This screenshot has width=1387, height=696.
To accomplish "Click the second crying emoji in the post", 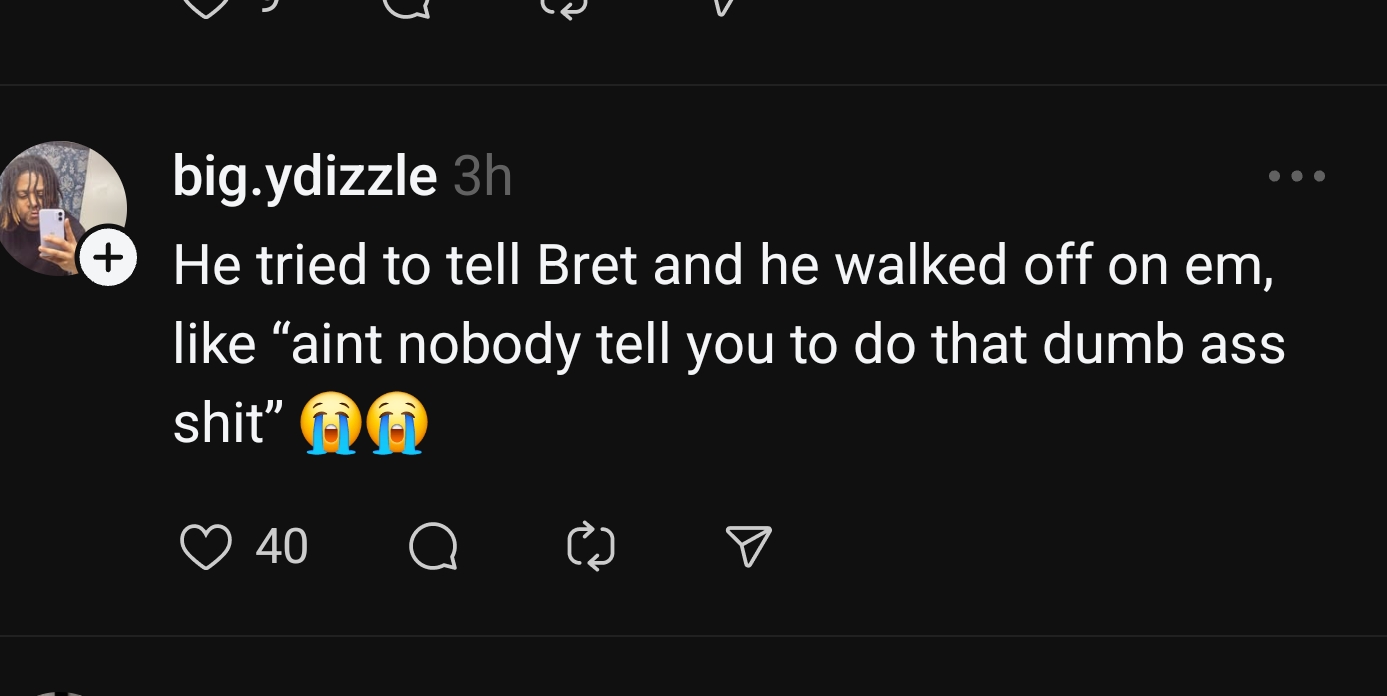I will click(396, 423).
